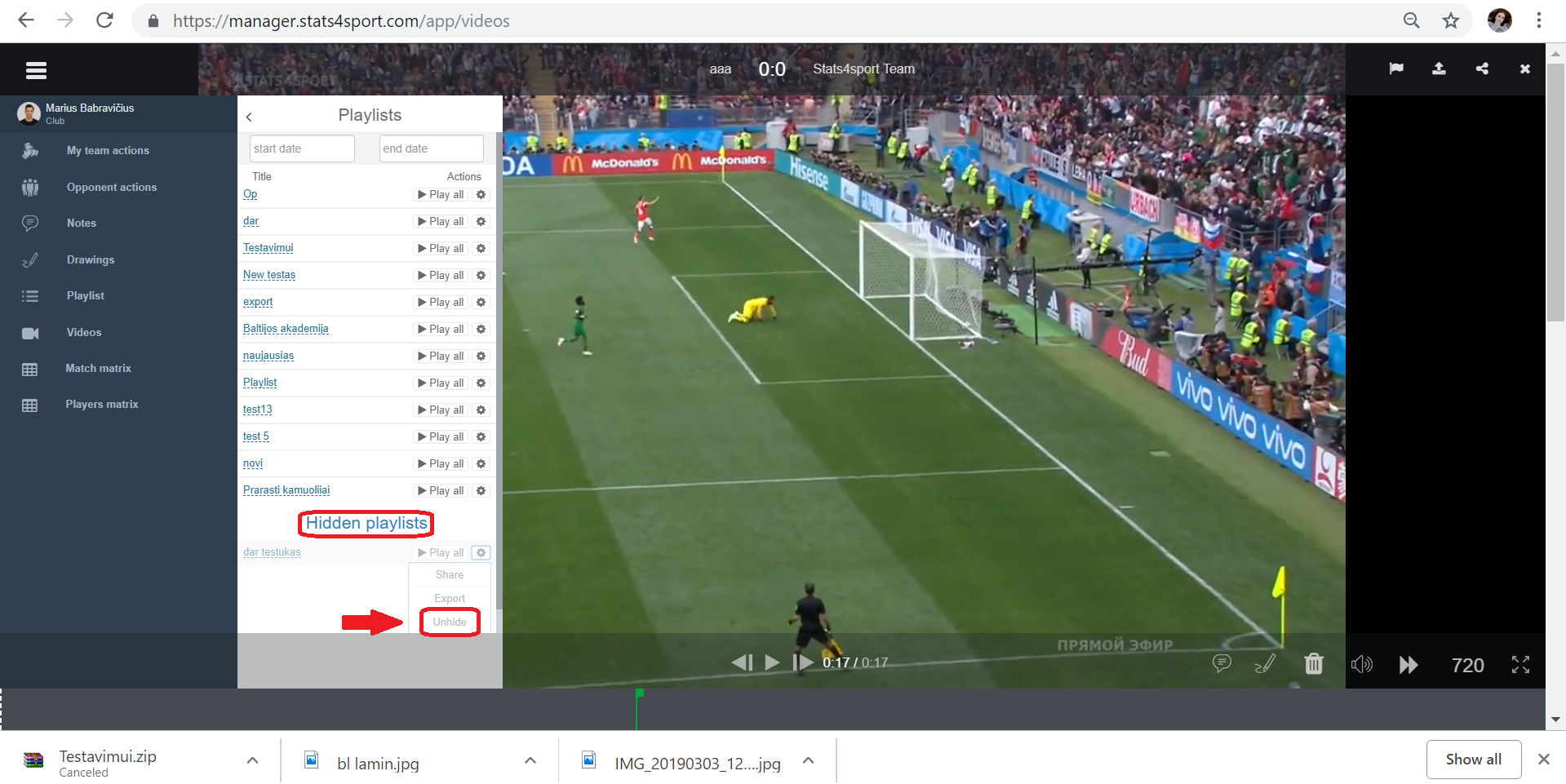This screenshot has height=784, width=1566.
Task: Select Export in the playlist menu
Action: click(450, 598)
